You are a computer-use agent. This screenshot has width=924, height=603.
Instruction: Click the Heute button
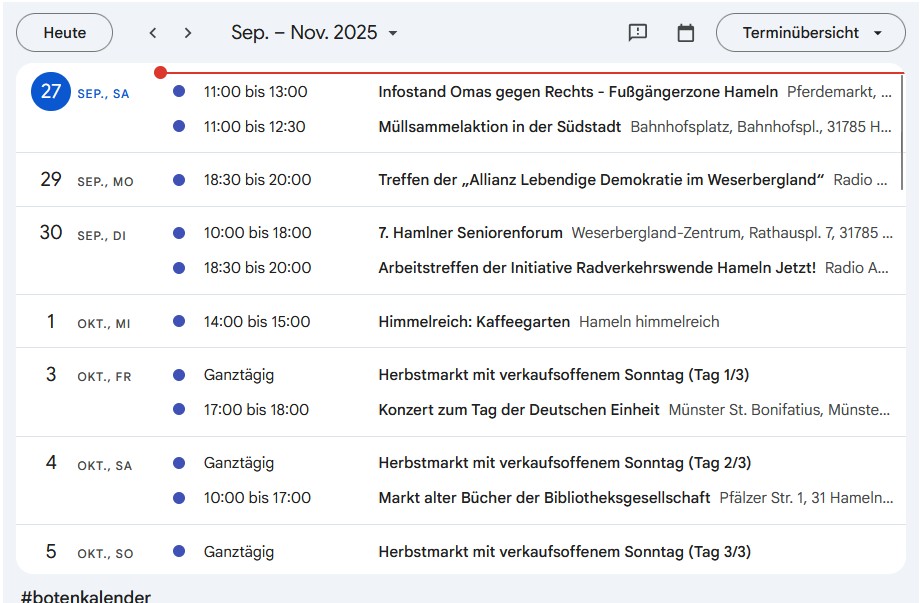point(64,33)
